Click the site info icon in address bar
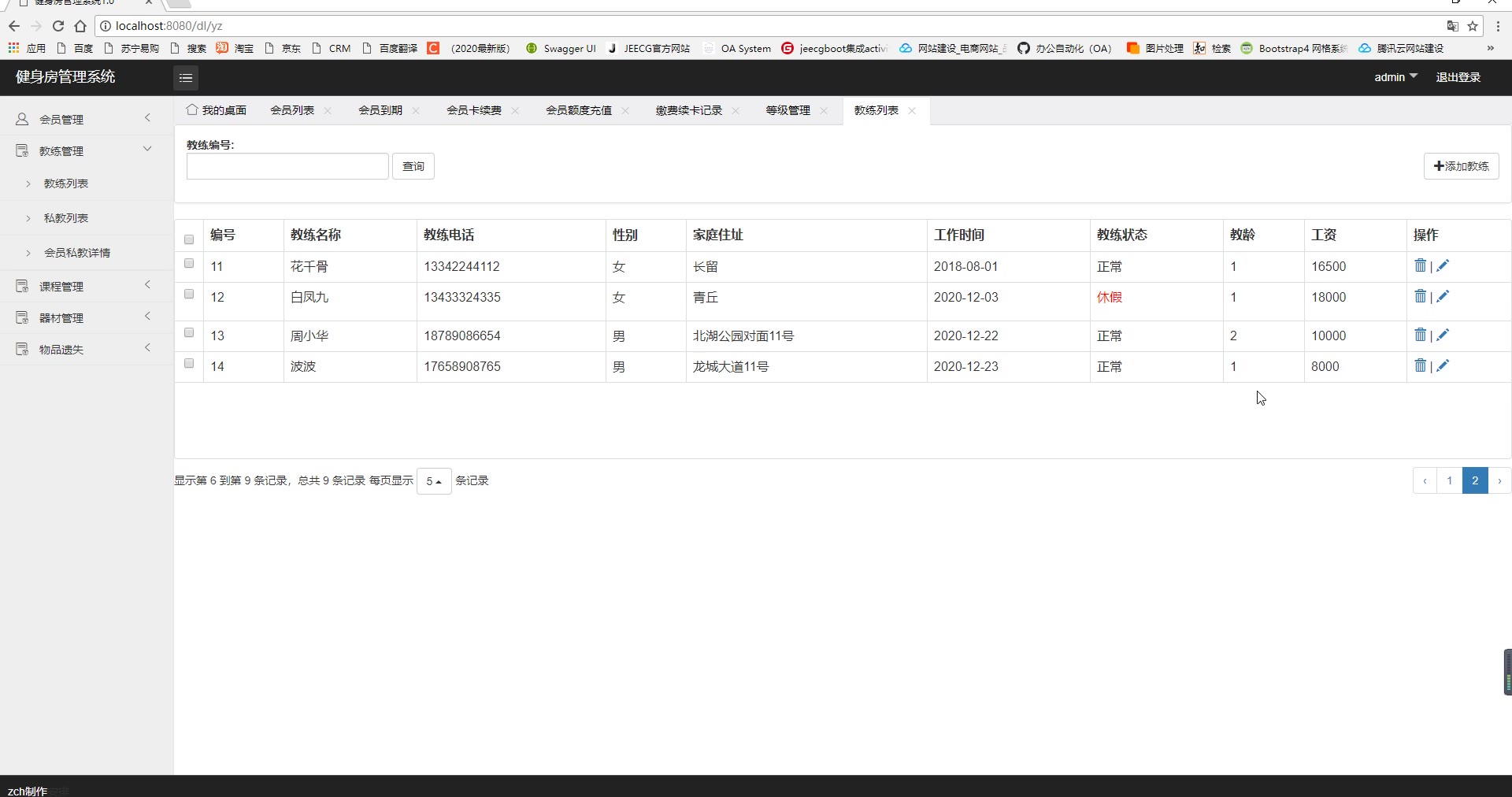1512x797 pixels. (106, 26)
